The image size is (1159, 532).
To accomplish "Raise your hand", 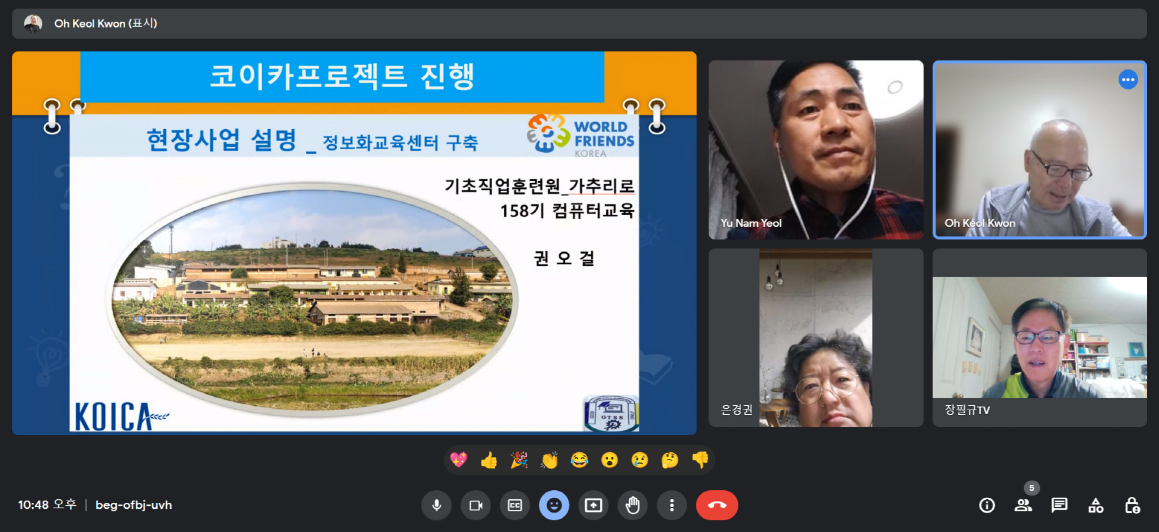I will (632, 505).
